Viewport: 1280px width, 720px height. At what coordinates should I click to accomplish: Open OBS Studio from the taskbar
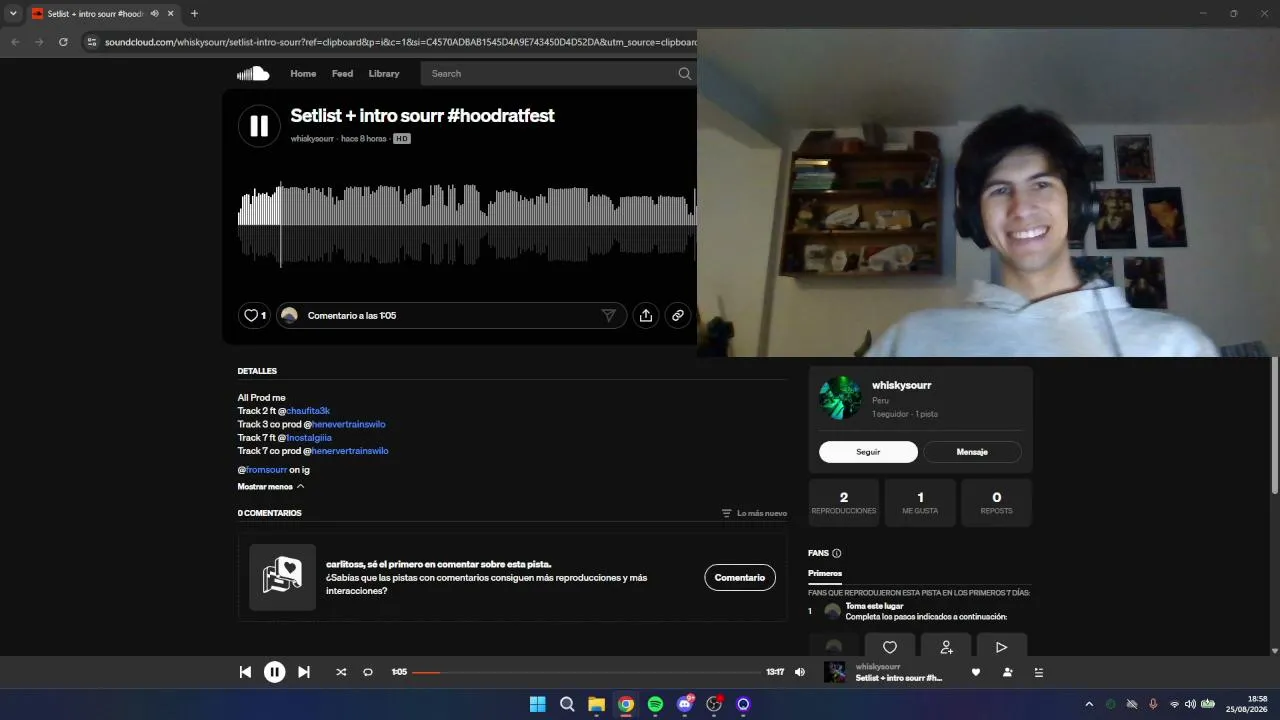click(714, 704)
